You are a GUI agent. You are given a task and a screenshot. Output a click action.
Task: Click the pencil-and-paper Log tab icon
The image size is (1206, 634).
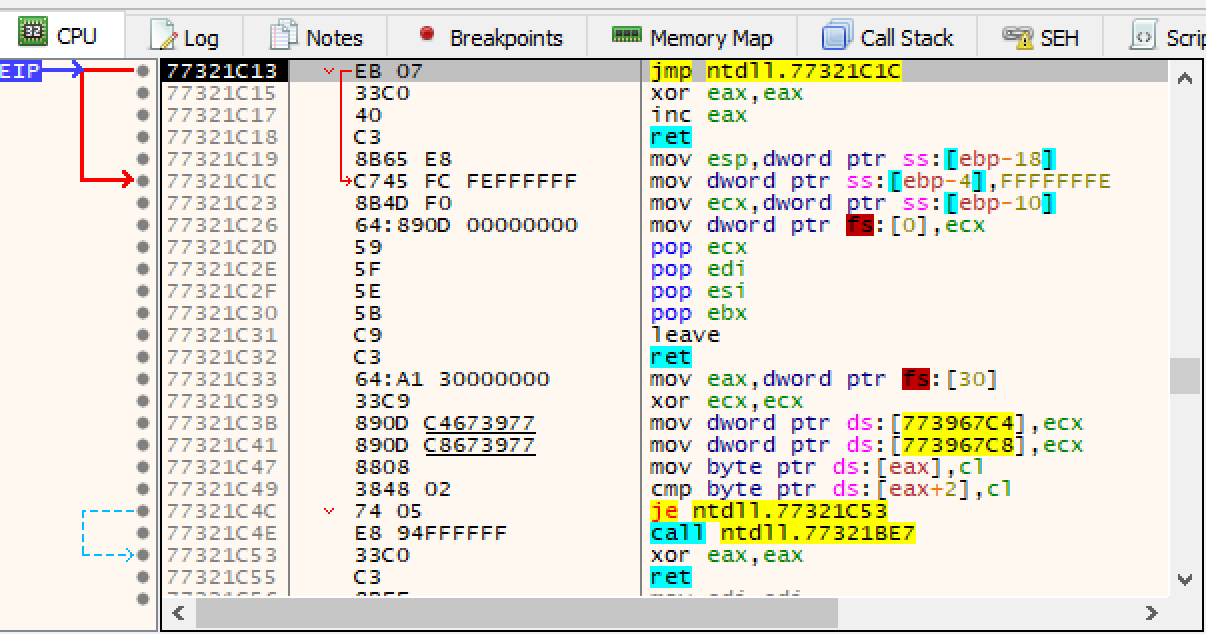pyautogui.click(x=162, y=37)
